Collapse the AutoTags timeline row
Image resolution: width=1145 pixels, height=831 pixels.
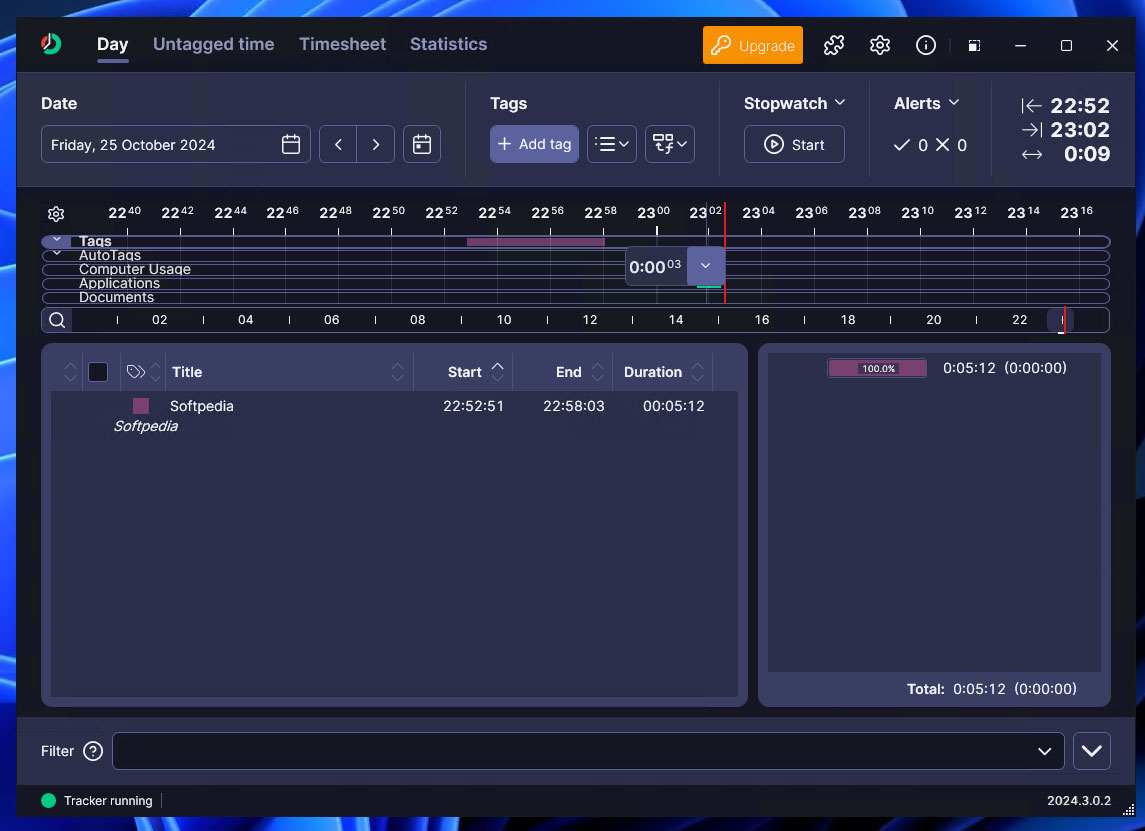57,254
